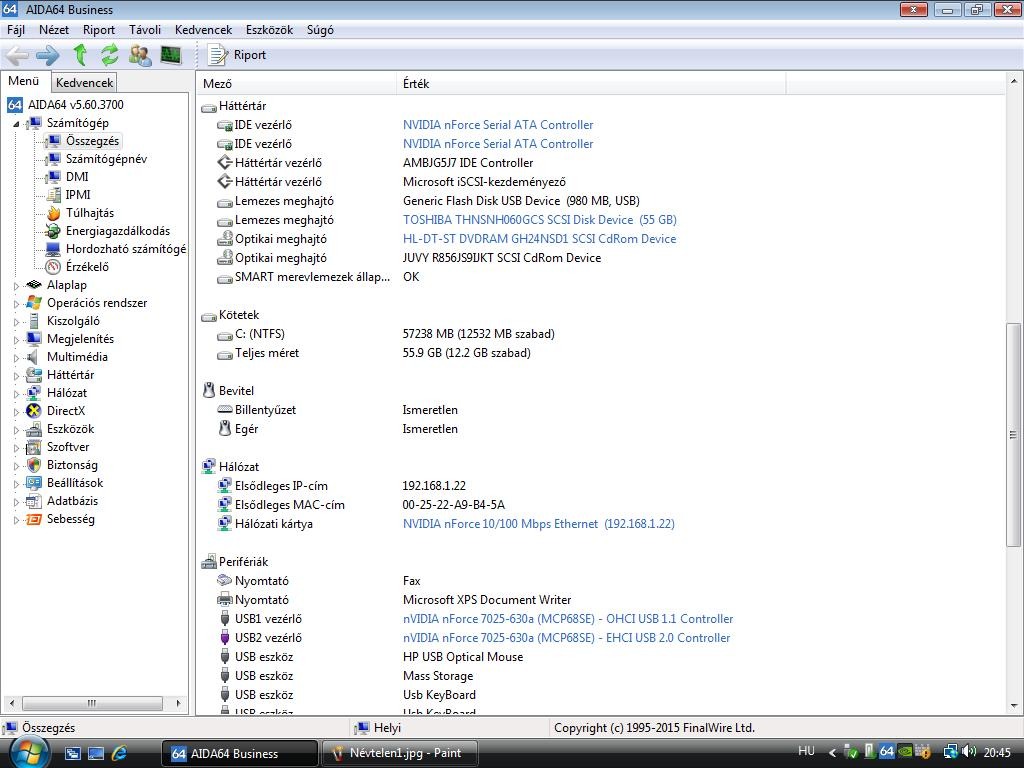Image resolution: width=1024 pixels, height=768 pixels.
Task: Select the HP USB Optical Mouse row
Action: pyautogui.click(x=463, y=657)
